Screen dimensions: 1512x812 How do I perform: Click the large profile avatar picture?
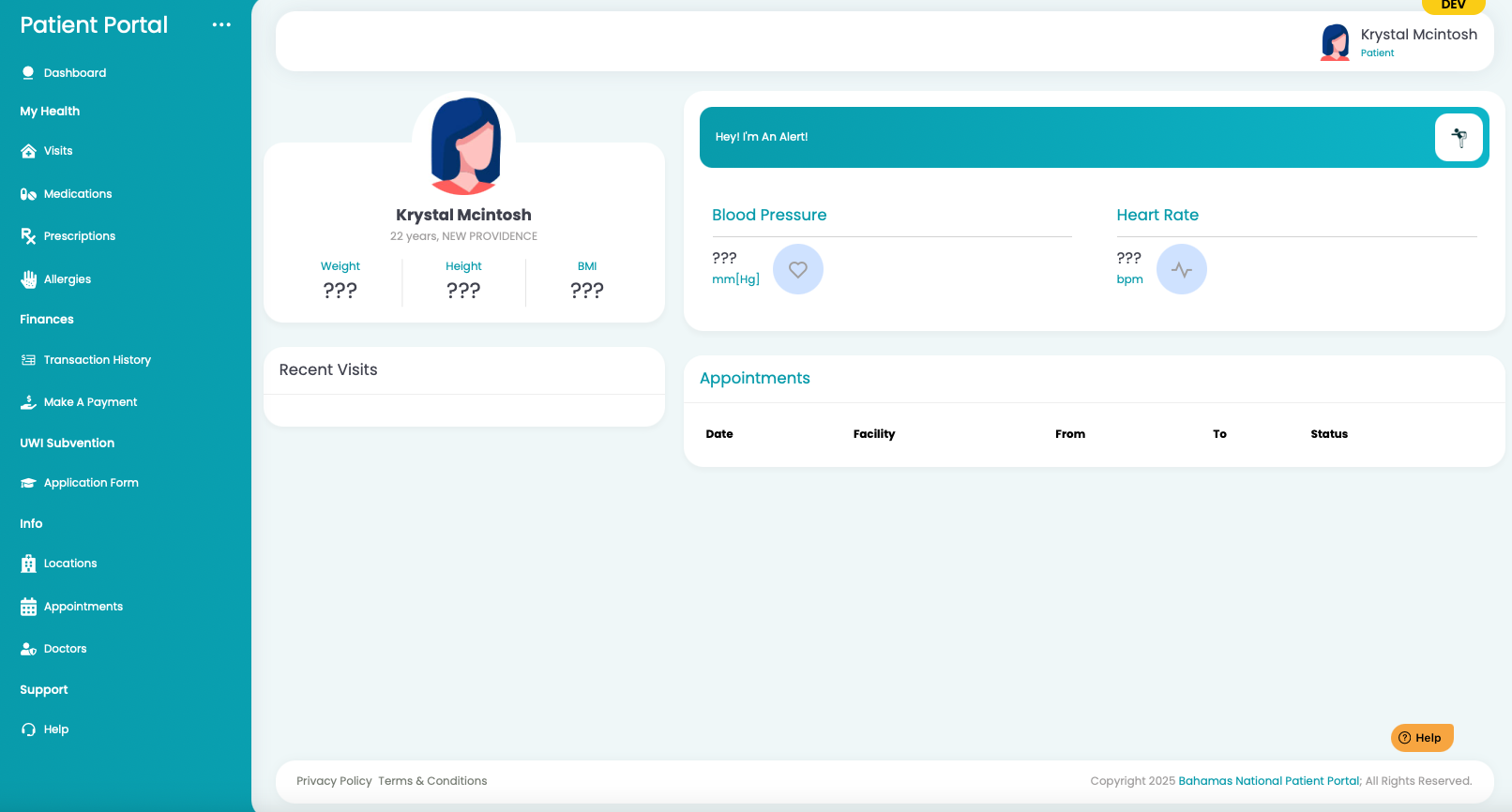pyautogui.click(x=464, y=145)
